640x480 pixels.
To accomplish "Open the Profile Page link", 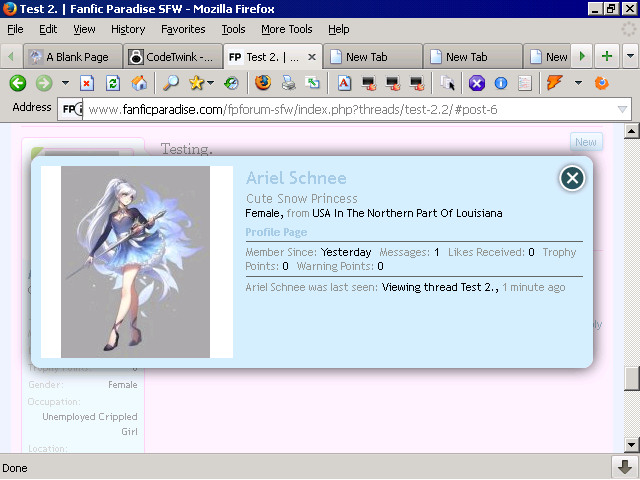I will (276, 232).
